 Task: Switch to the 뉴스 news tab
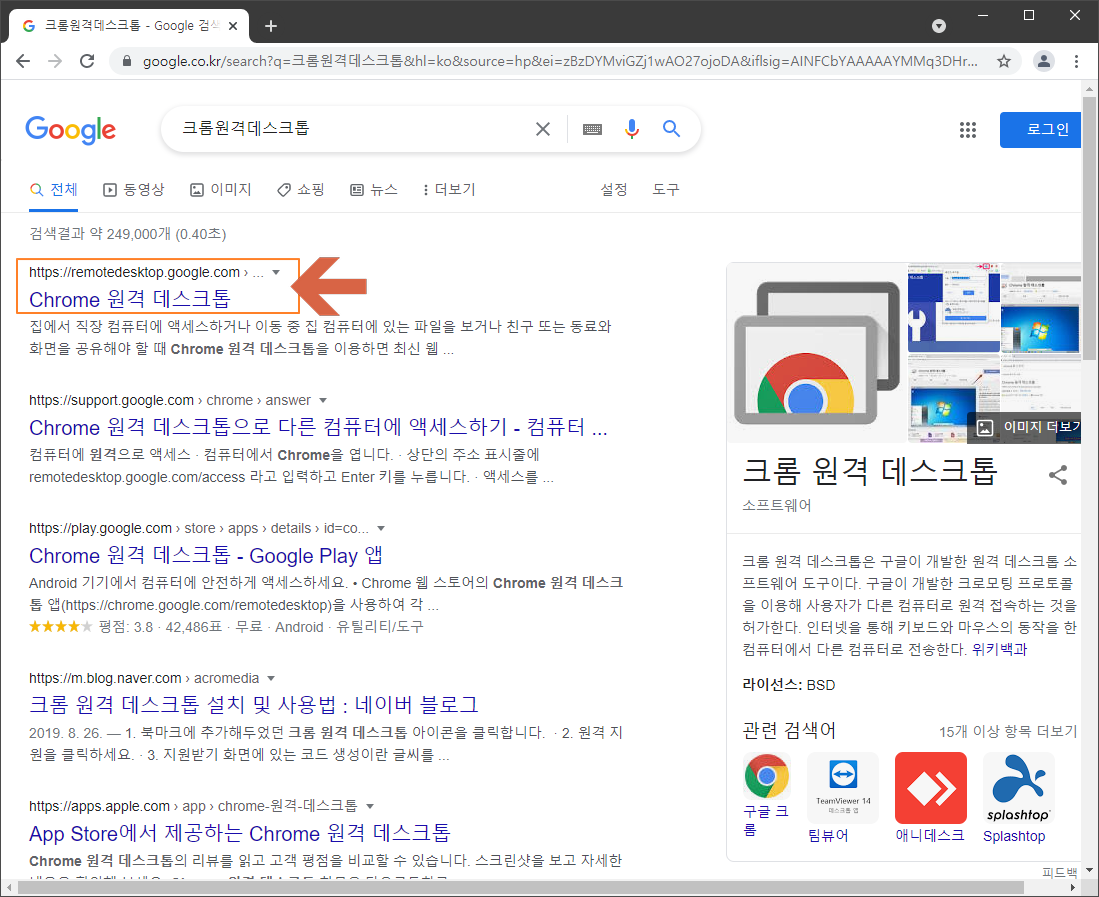click(x=374, y=189)
